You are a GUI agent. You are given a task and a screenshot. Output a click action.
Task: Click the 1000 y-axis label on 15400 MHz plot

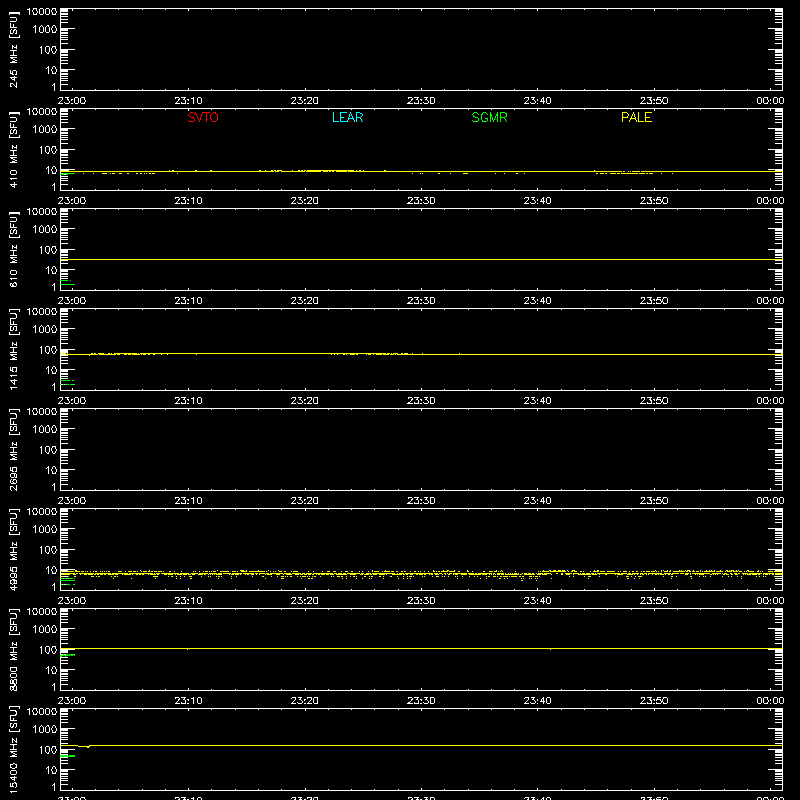(45, 730)
